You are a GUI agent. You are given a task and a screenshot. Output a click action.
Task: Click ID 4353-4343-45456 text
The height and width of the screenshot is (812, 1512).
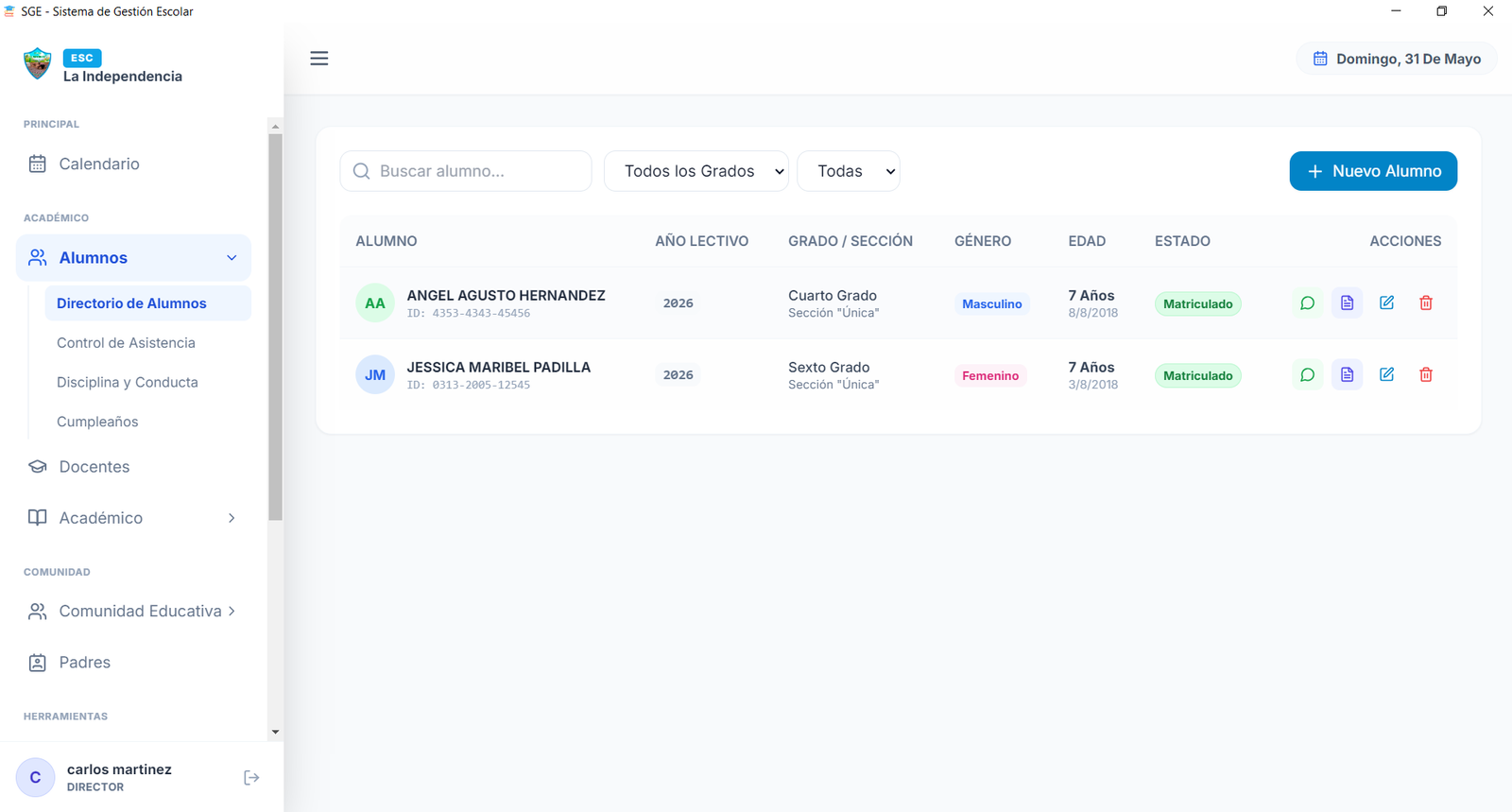[469, 314]
